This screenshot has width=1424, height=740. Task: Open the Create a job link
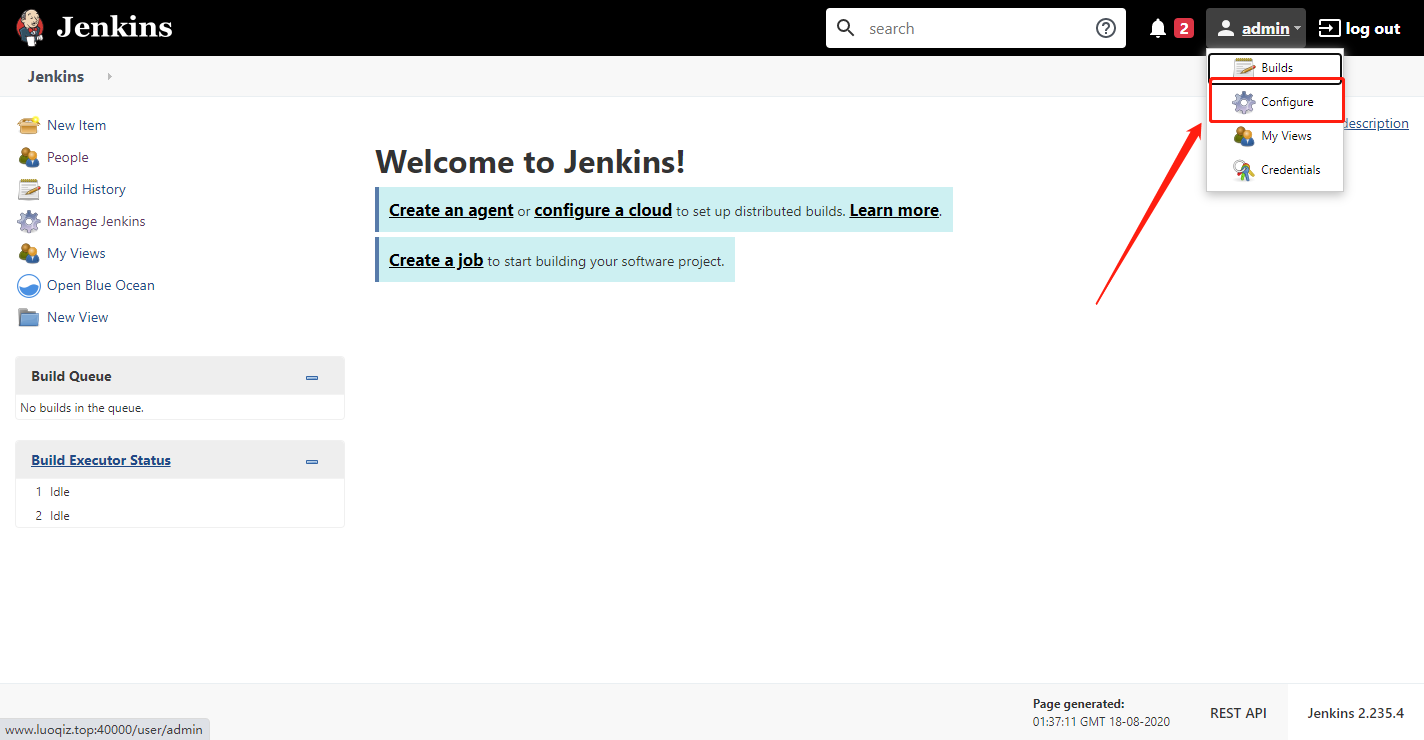[436, 260]
